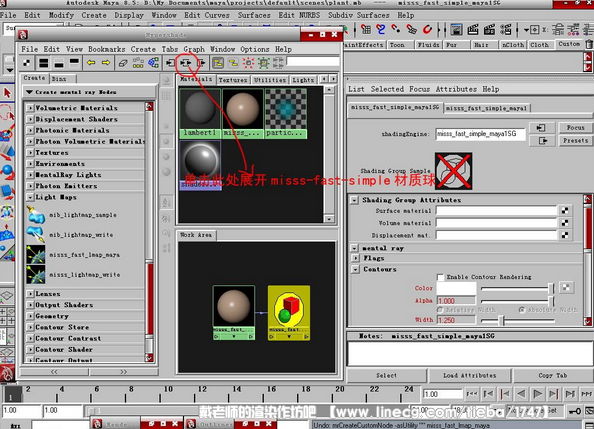
Task: Click the go to output connection icon
Action: click(x=542, y=141)
